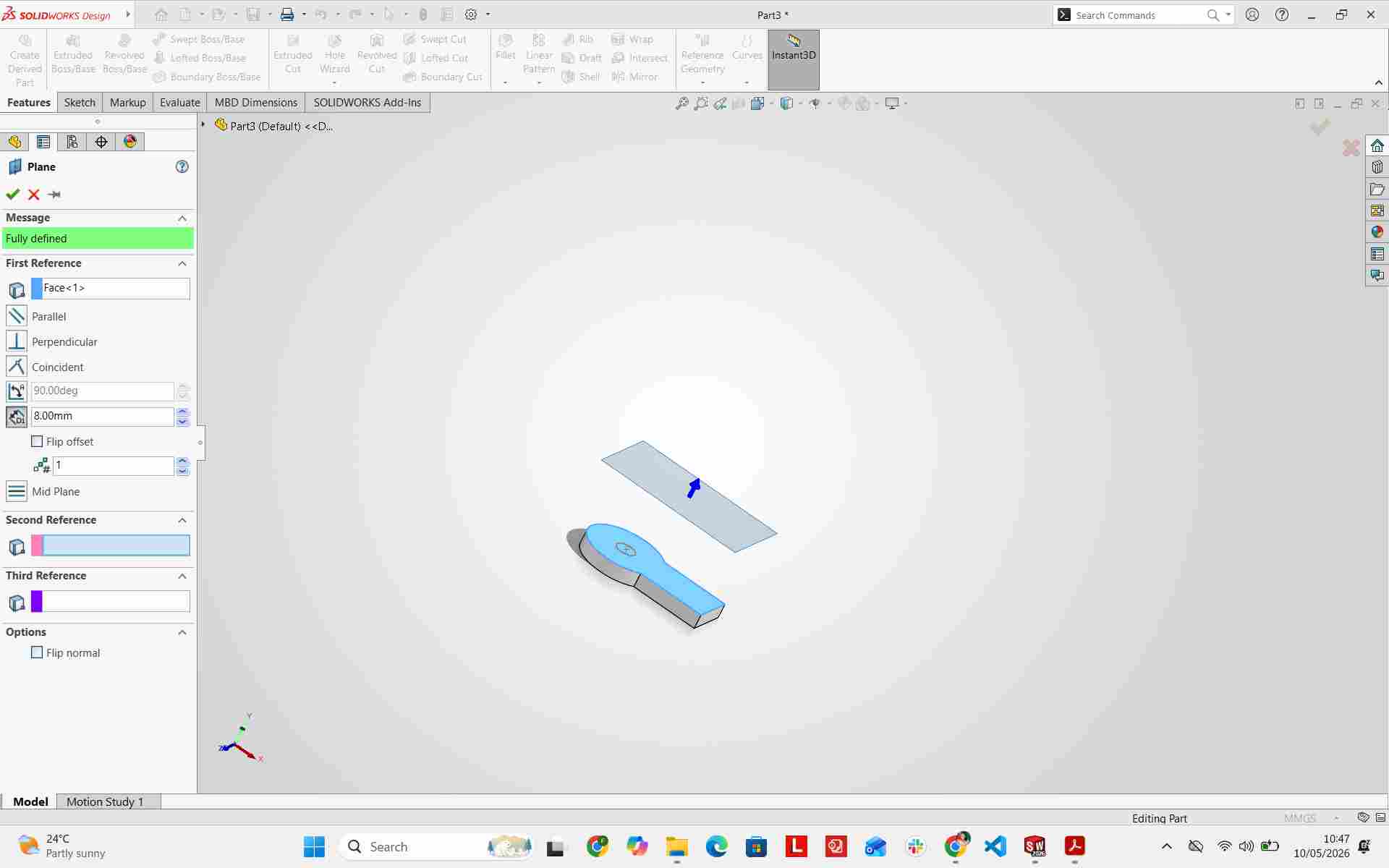Open Options gear dropdown arrow
The width and height of the screenshot is (1389, 868).
pos(488,14)
